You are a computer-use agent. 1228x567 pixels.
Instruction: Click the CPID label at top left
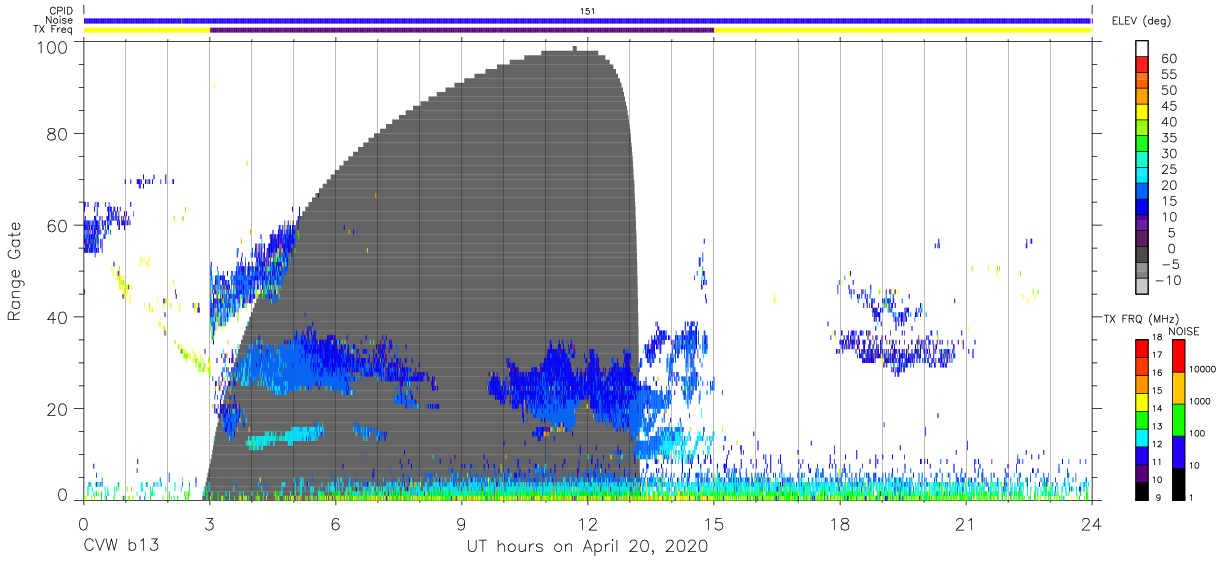click(60, 11)
